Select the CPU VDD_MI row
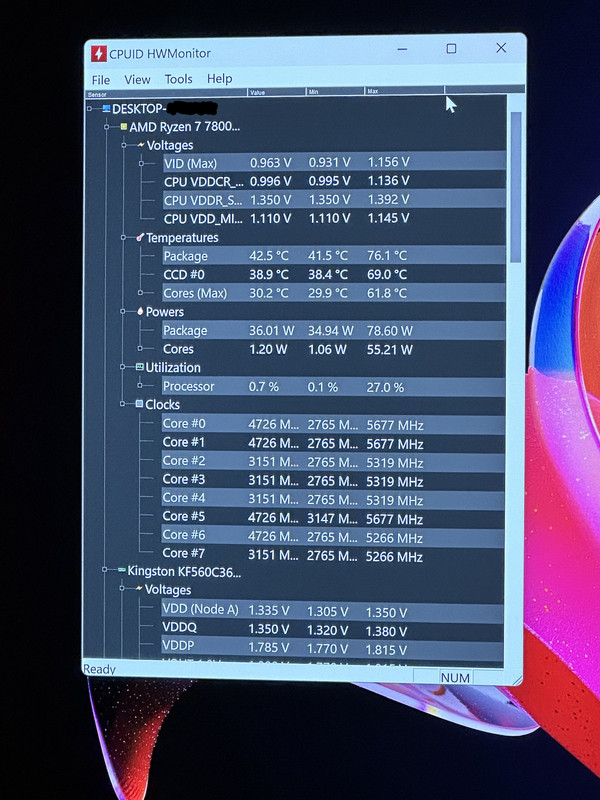The image size is (600, 800). (x=334, y=218)
